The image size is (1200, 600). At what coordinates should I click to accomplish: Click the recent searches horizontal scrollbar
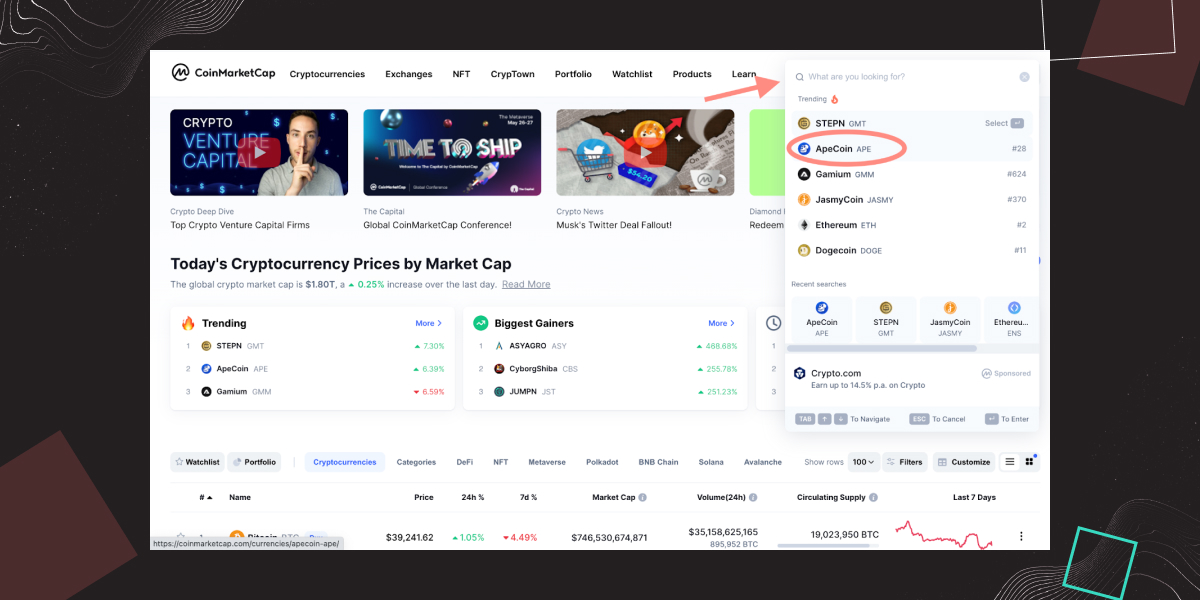click(x=882, y=348)
